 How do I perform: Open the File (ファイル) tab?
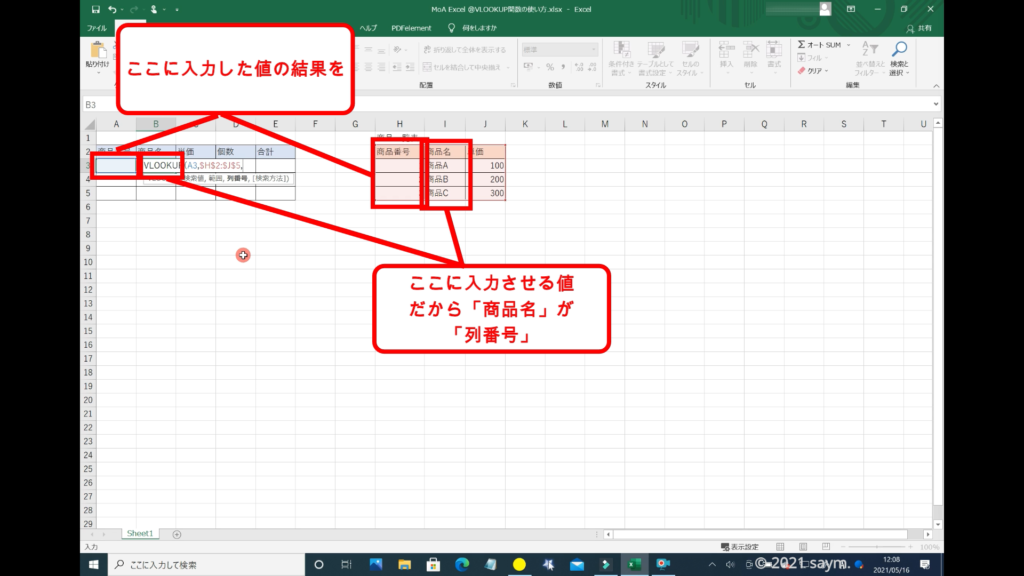pos(97,29)
